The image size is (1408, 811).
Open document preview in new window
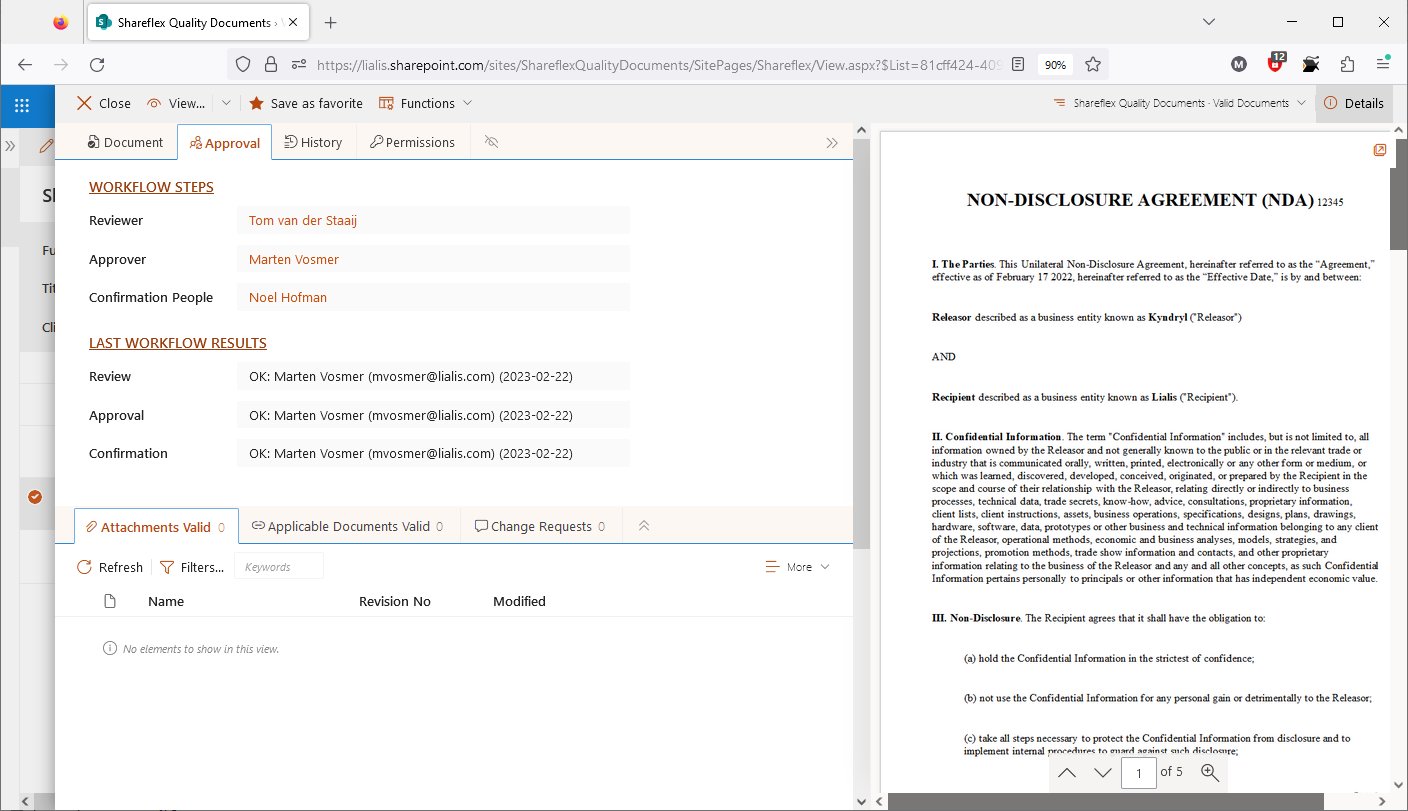(x=1379, y=150)
